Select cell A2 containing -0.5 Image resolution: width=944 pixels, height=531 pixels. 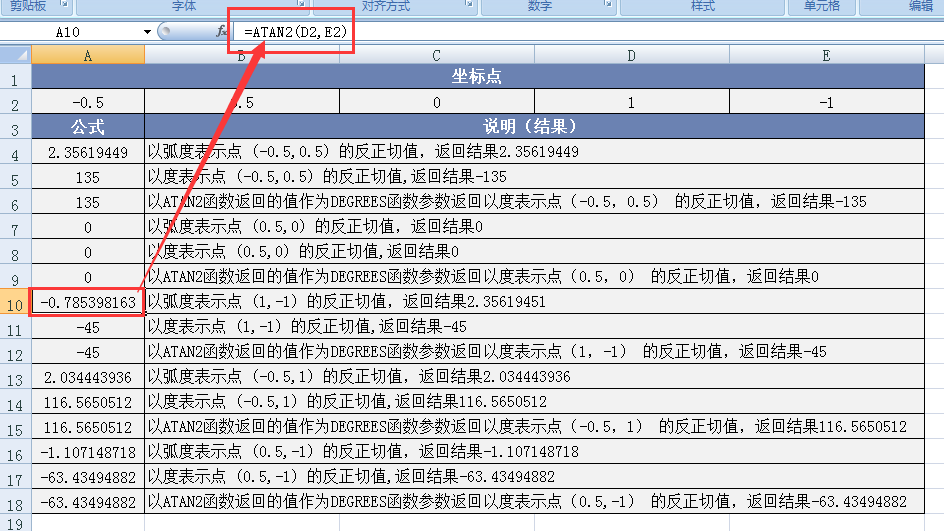click(x=88, y=102)
